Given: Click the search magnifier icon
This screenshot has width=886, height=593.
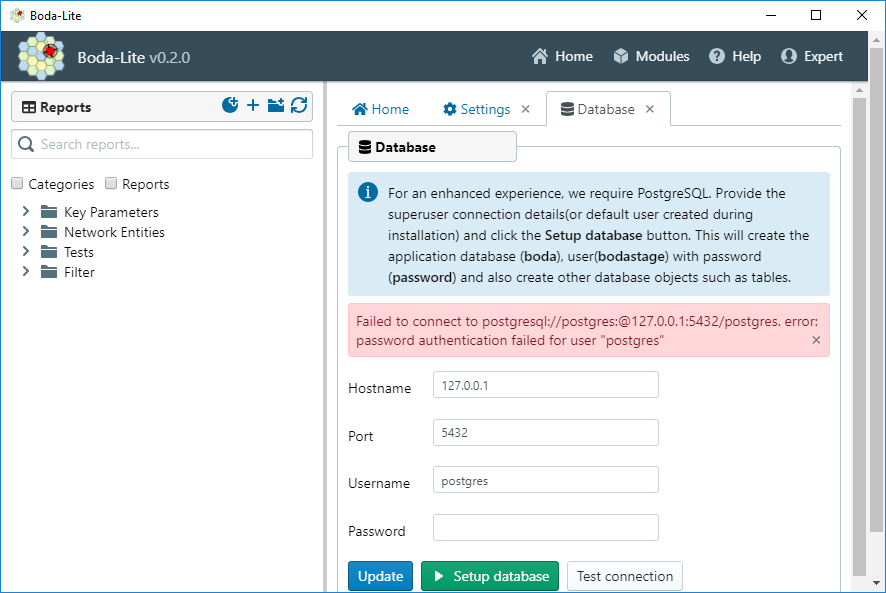Looking at the screenshot, I should tap(26, 144).
